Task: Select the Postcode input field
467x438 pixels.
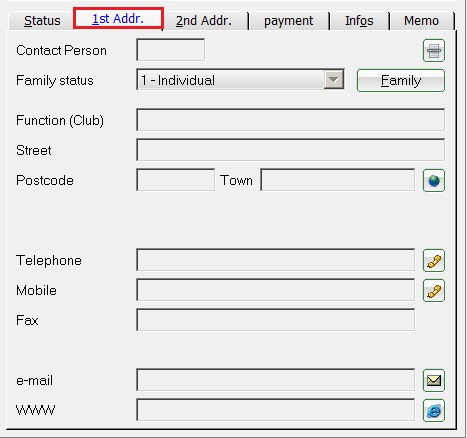Action: coord(175,180)
